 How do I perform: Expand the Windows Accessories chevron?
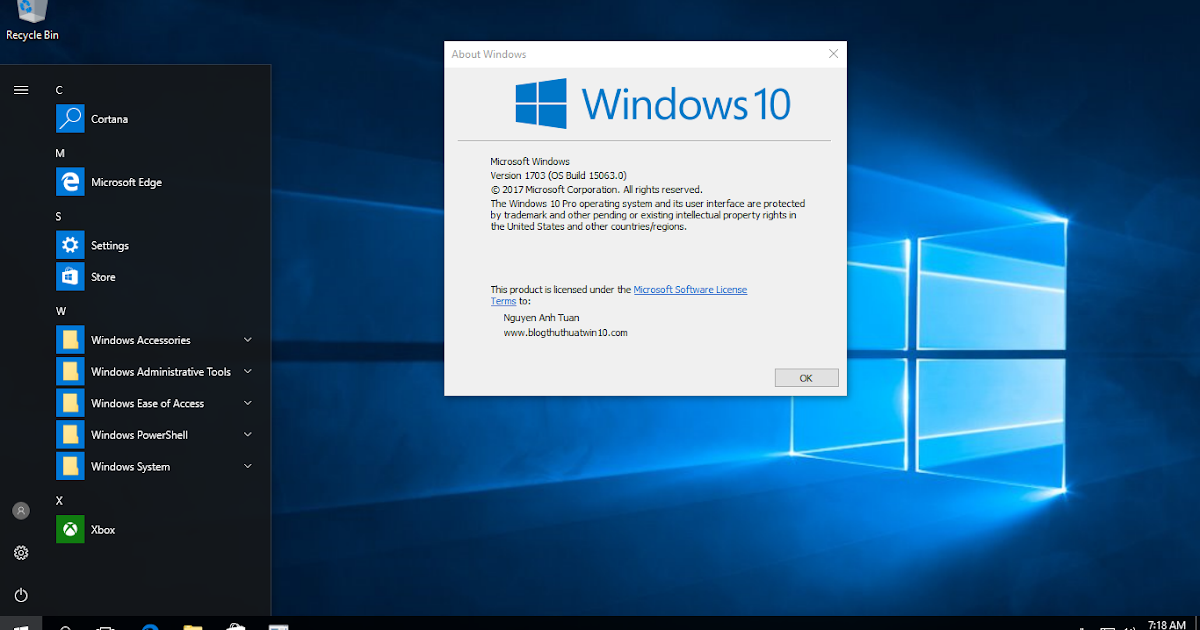pos(248,340)
